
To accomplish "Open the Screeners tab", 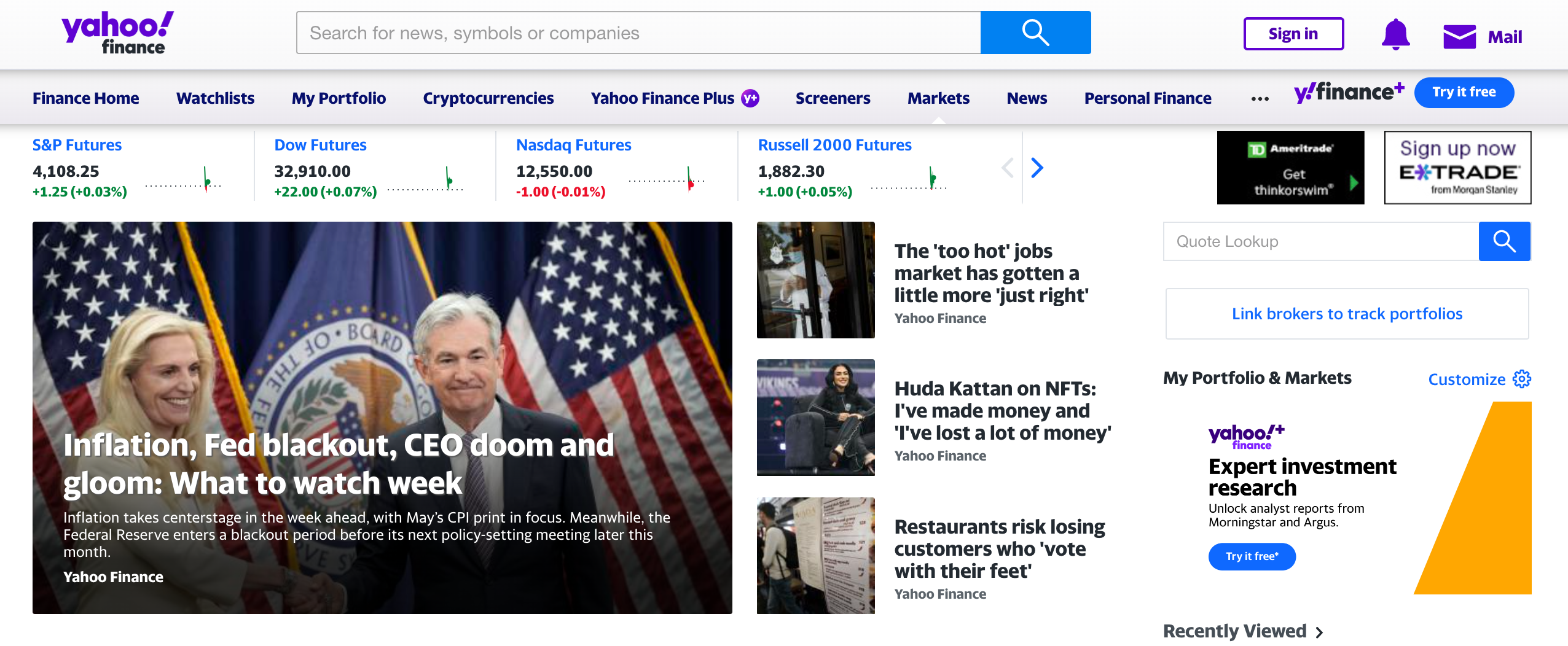I will click(x=833, y=98).
